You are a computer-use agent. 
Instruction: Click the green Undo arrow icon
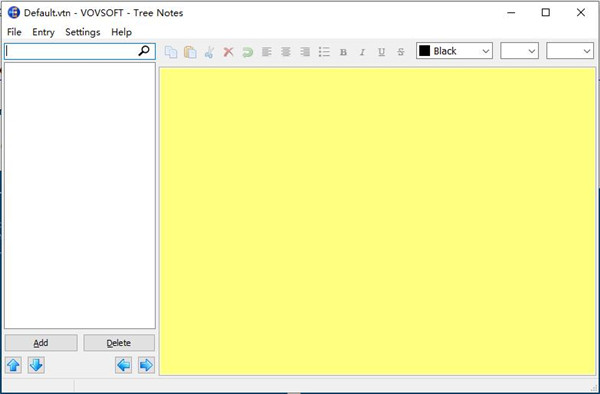point(248,52)
